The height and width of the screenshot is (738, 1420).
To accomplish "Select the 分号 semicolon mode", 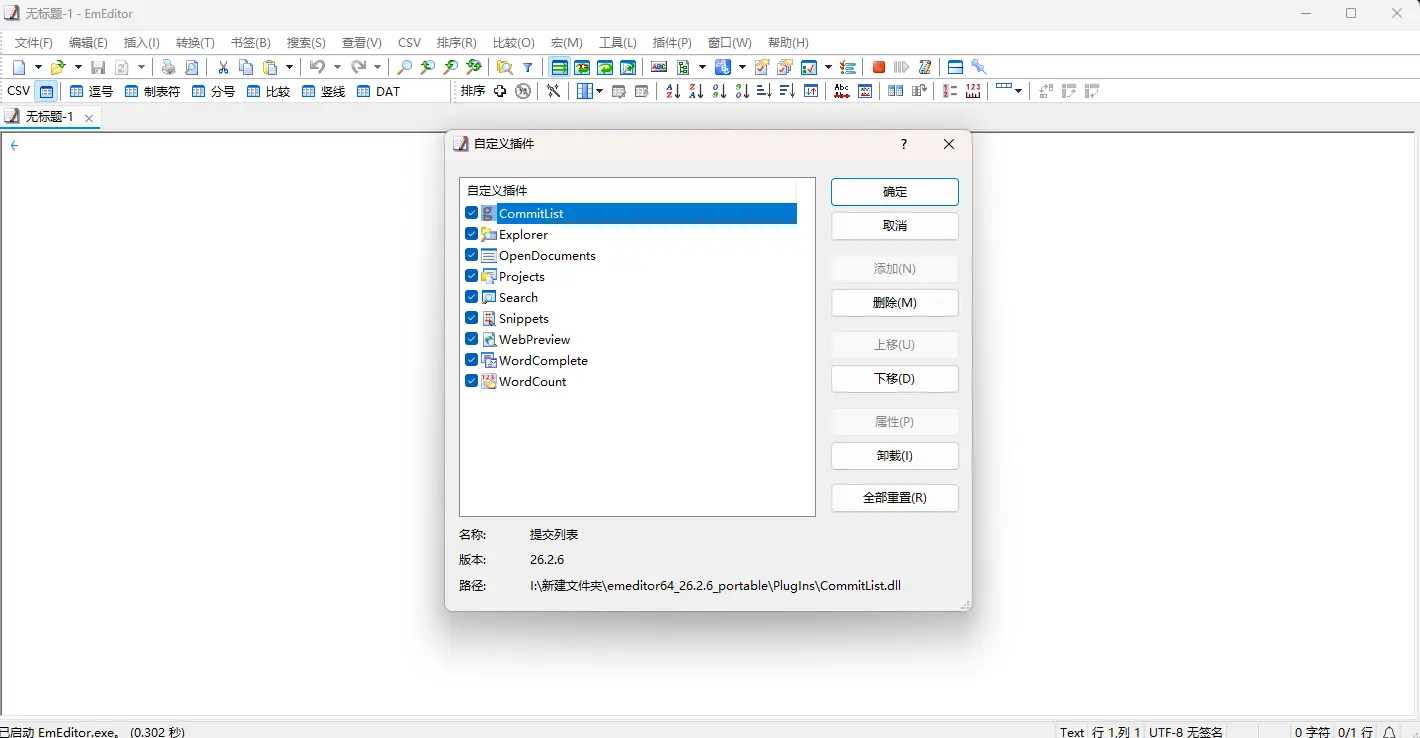I will 213,91.
